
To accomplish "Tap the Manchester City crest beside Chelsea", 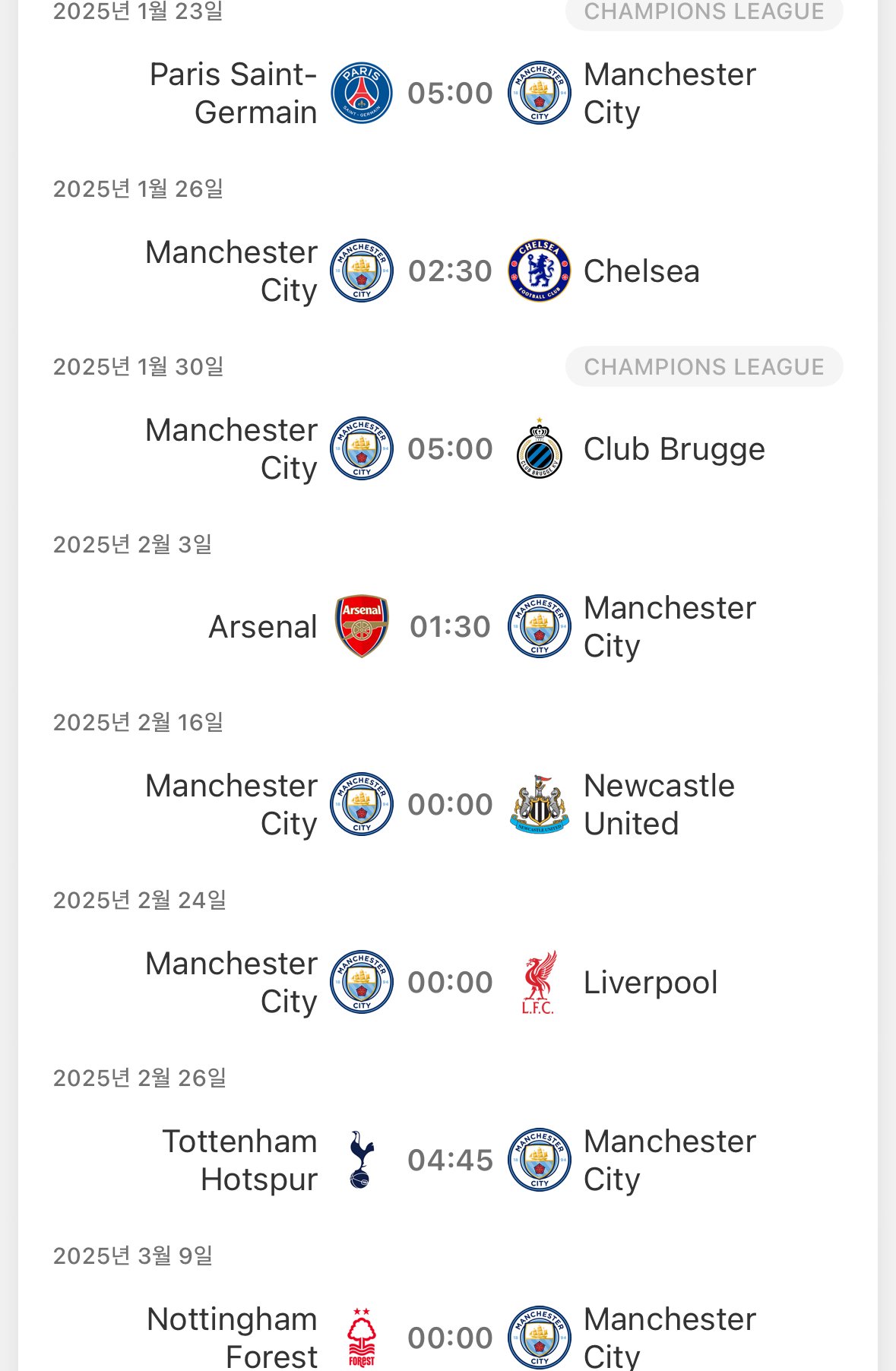I will point(362,271).
